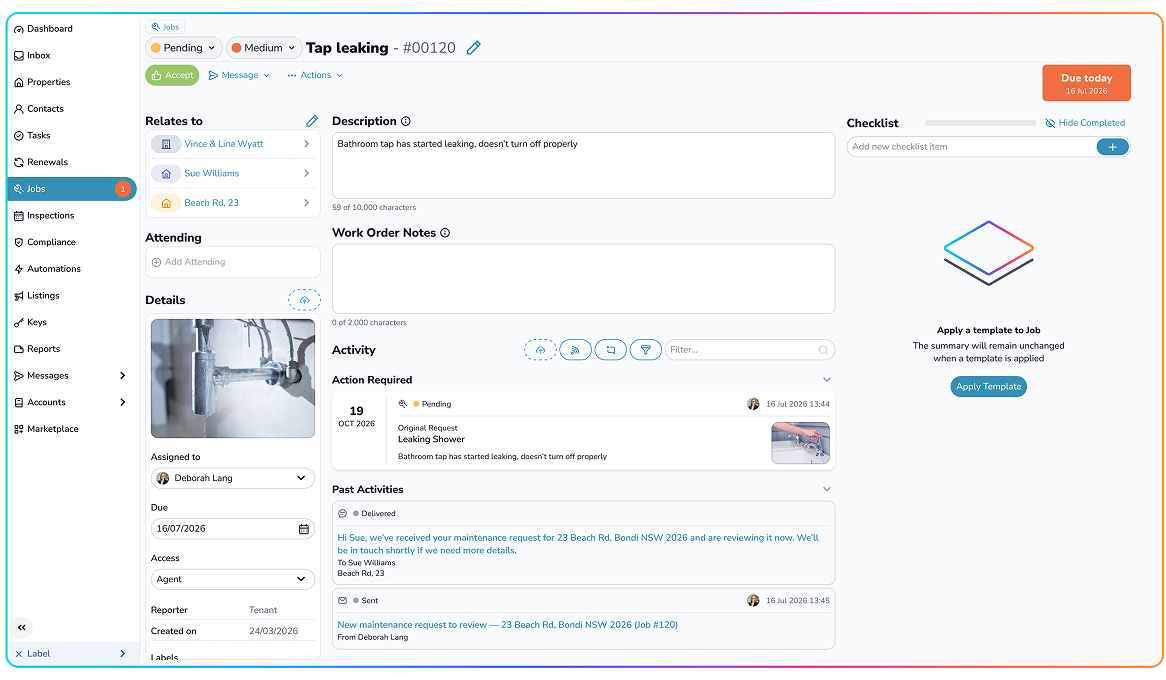The width and height of the screenshot is (1166, 680).
Task: Collapse the Past Activities section
Action: point(827,490)
